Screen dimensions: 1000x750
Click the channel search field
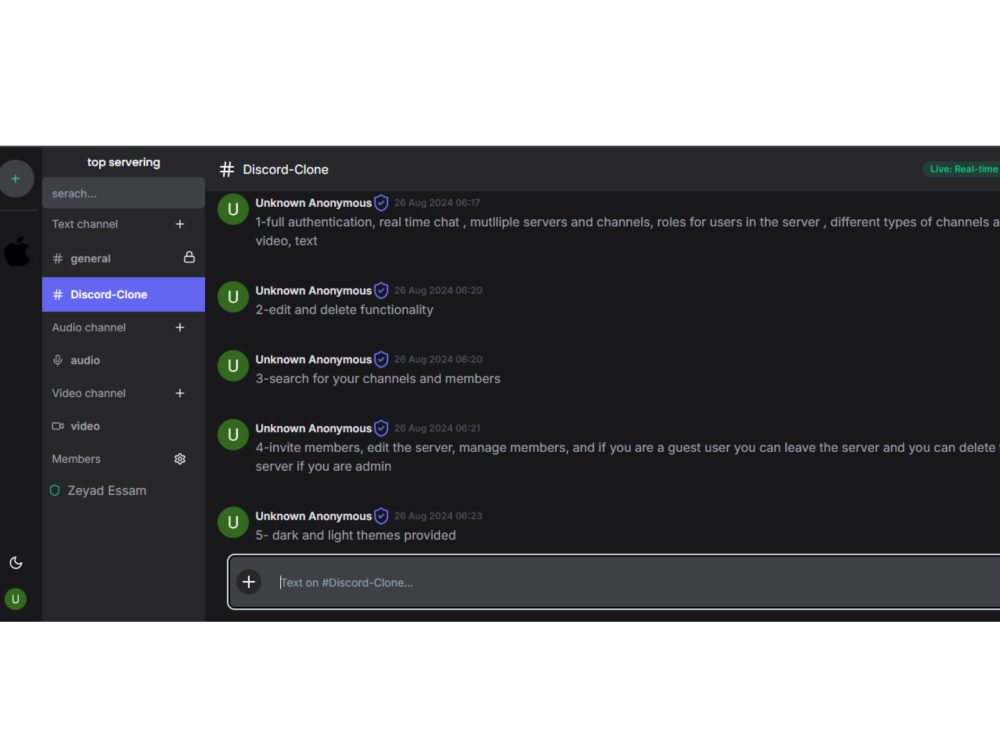click(124, 193)
